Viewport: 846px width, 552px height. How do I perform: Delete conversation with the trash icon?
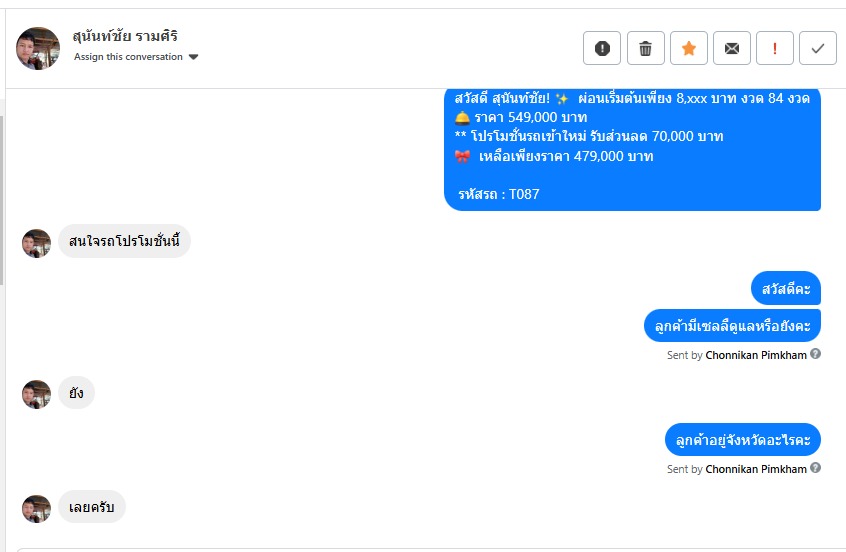pyautogui.click(x=646, y=48)
